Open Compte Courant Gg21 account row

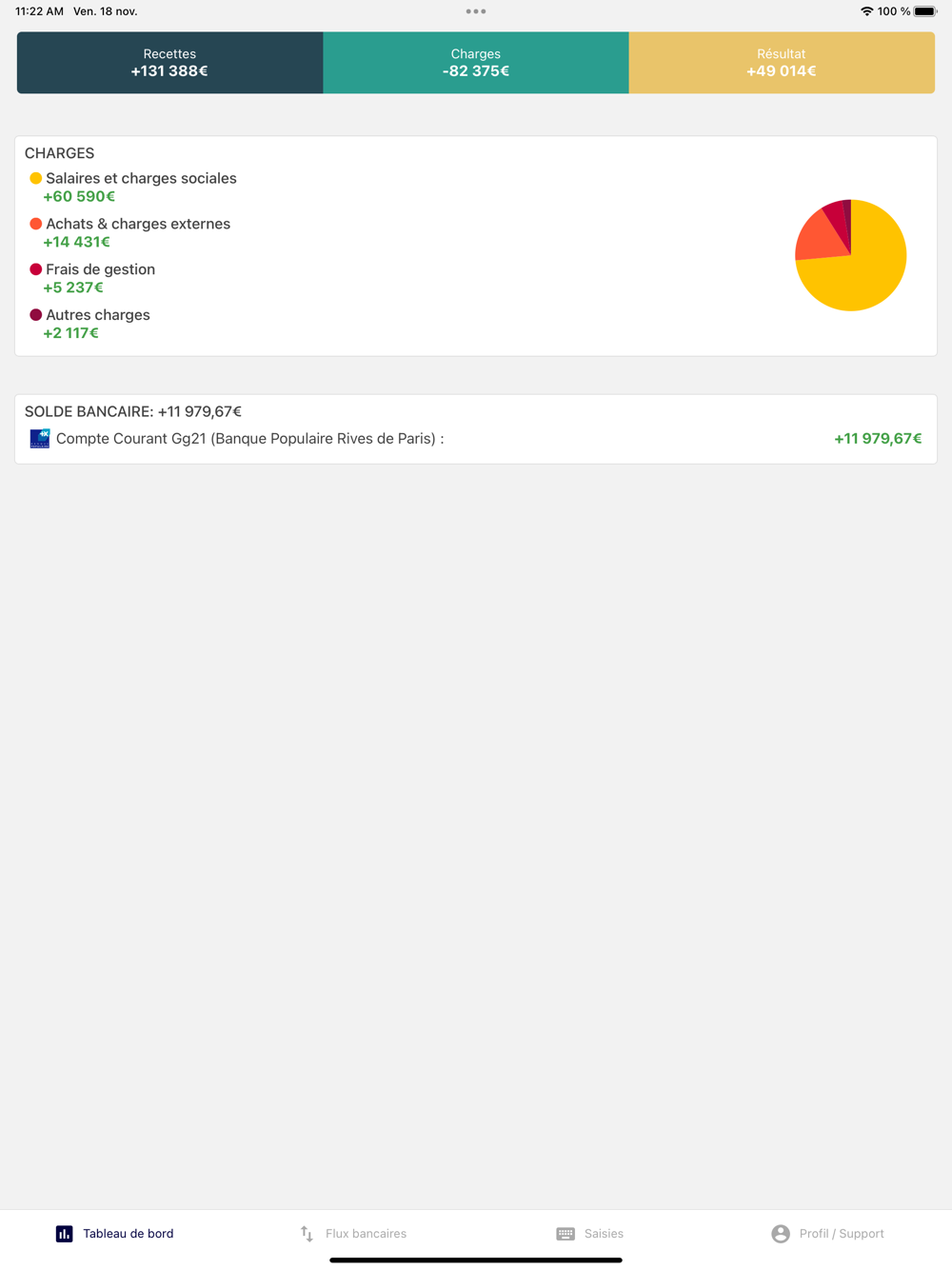476,439
